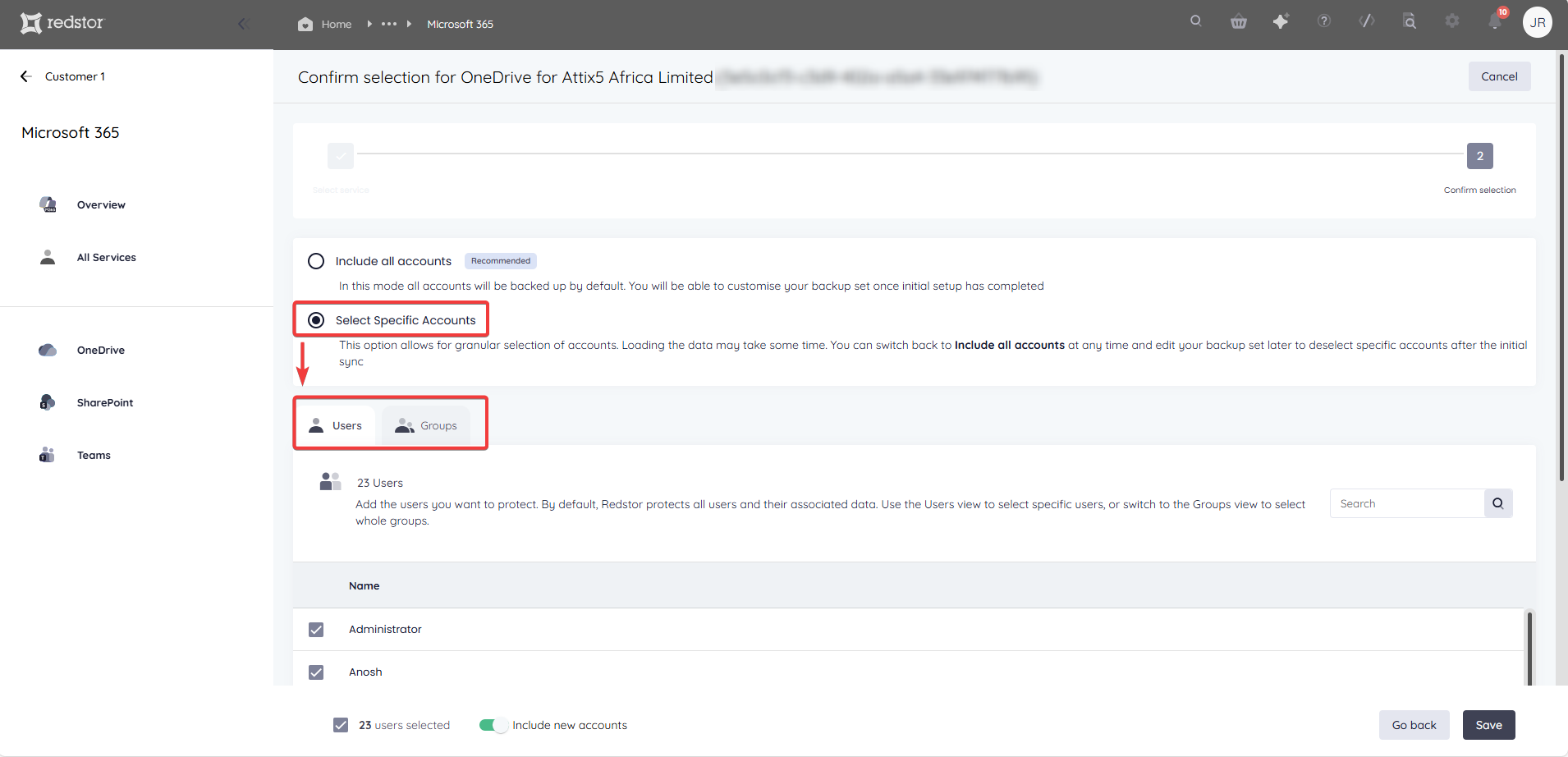Screen dimensions: 1568x757
Task: Collapse the sidebar with double chevron
Action: click(243, 24)
